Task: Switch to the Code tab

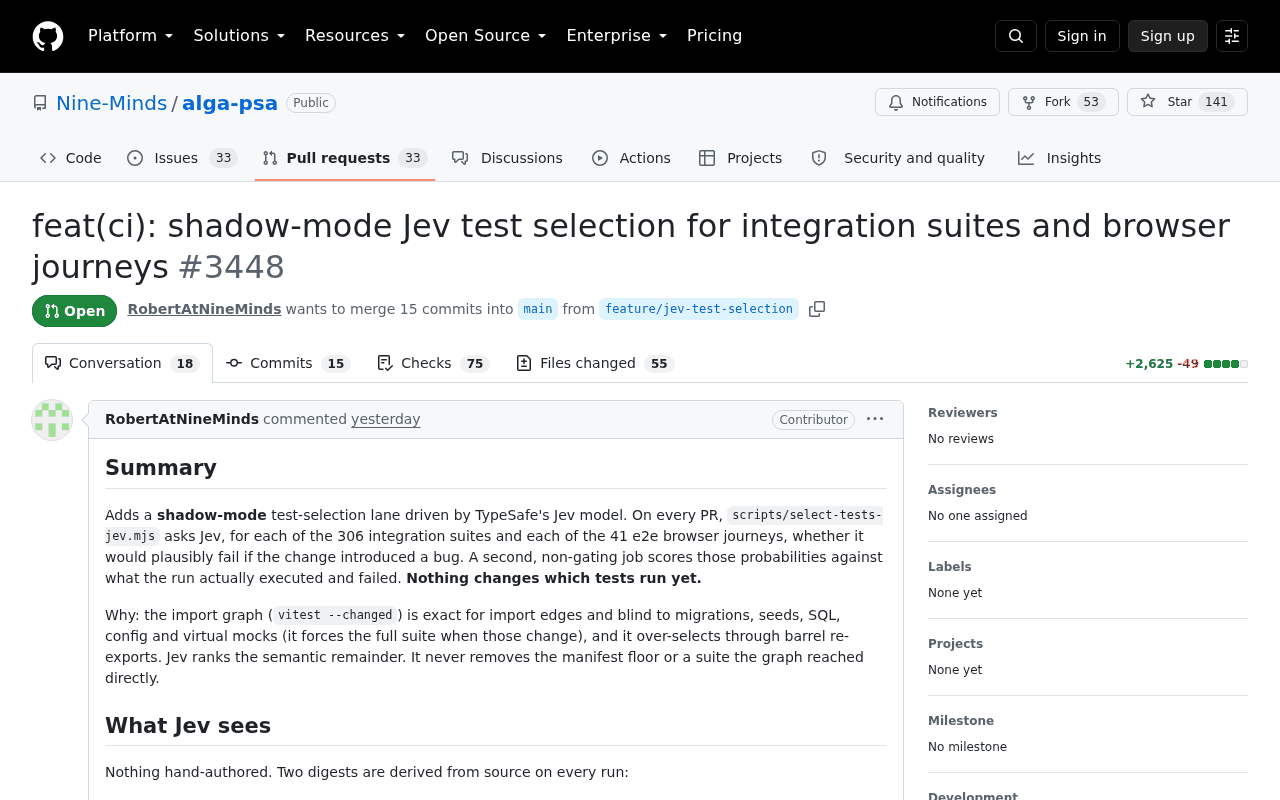Action: tap(71, 158)
